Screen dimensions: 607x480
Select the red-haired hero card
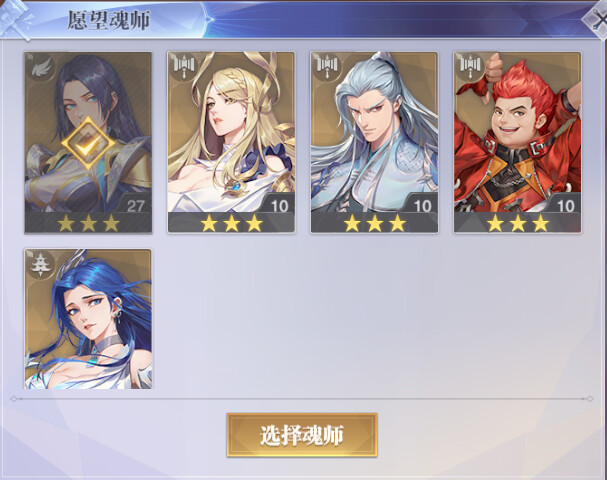tap(518, 142)
